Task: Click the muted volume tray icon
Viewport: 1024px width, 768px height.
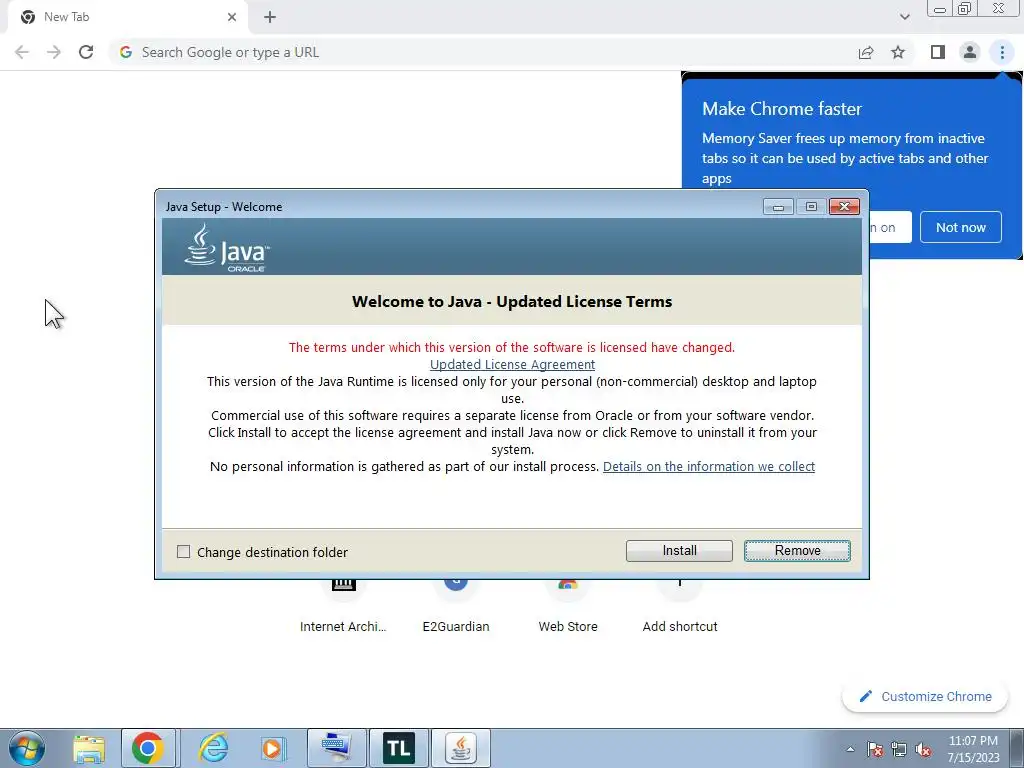Action: point(922,749)
